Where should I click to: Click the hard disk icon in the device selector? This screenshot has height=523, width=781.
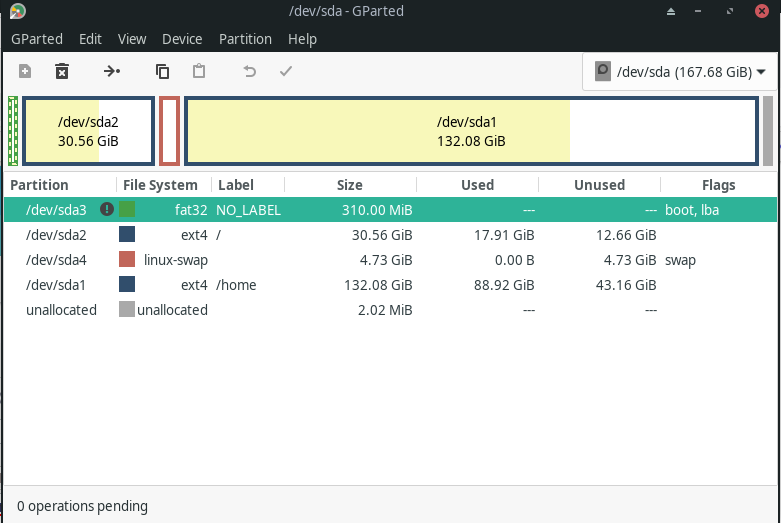(x=603, y=71)
